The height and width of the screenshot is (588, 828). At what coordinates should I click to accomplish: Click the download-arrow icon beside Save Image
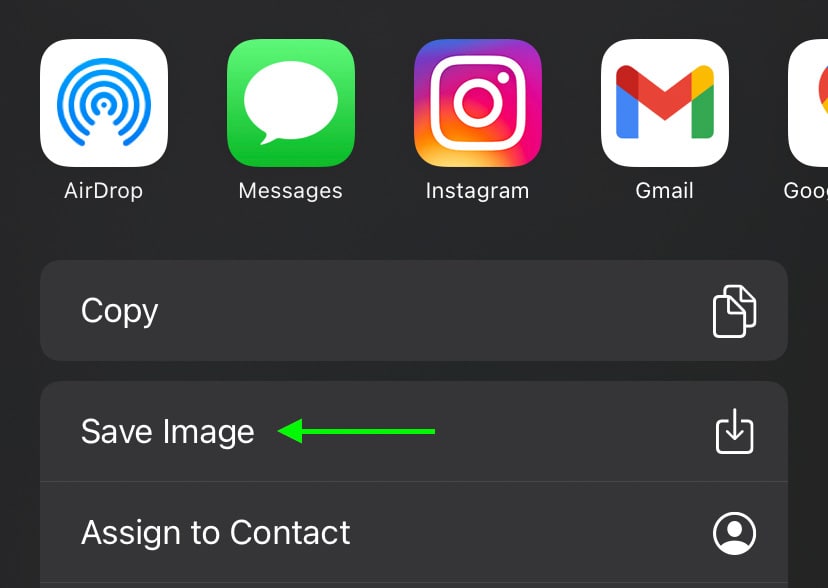[735, 431]
